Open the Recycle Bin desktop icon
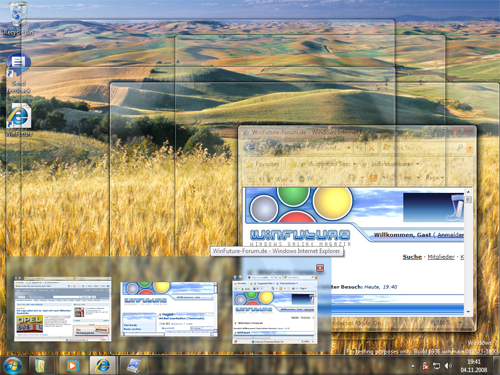Viewport: 500px width, 375px height. point(18,18)
